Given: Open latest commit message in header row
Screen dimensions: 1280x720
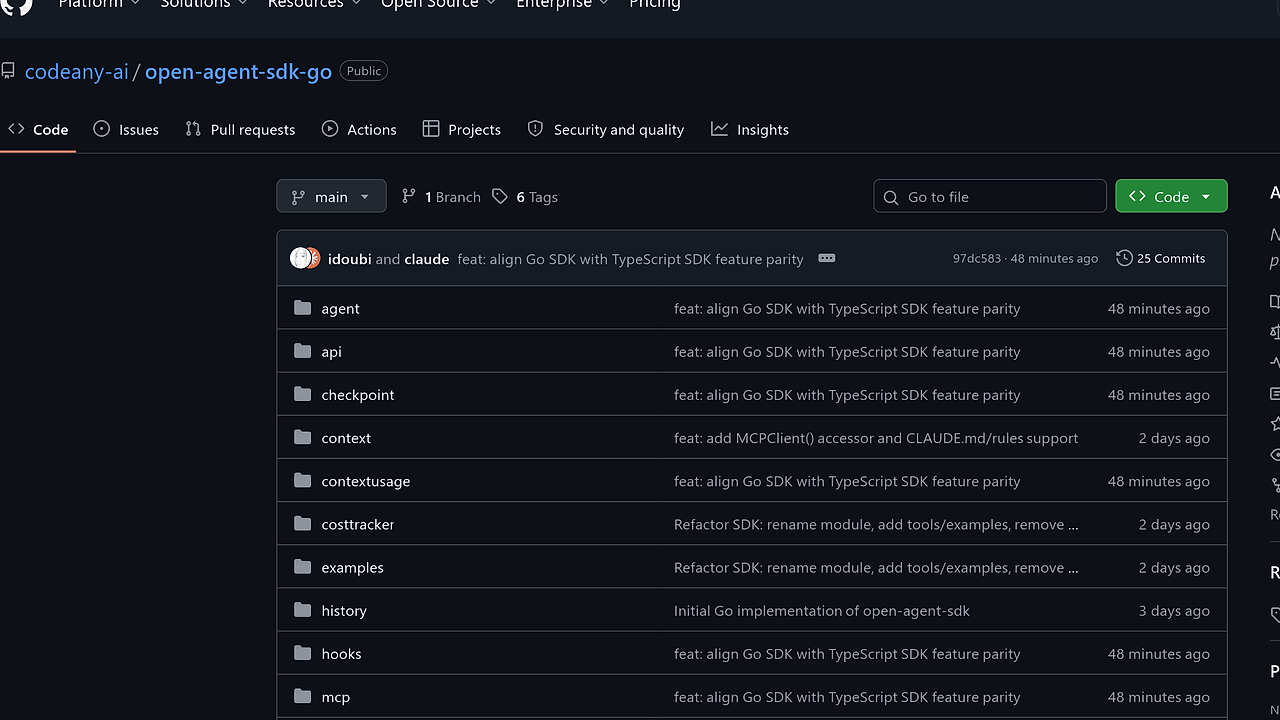Looking at the screenshot, I should [630, 259].
